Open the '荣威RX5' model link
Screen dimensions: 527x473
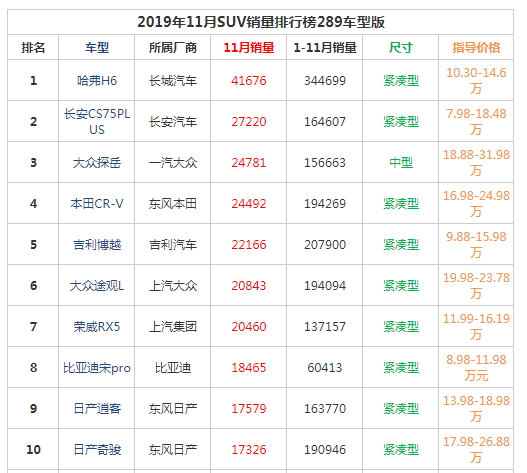pyautogui.click(x=97, y=327)
